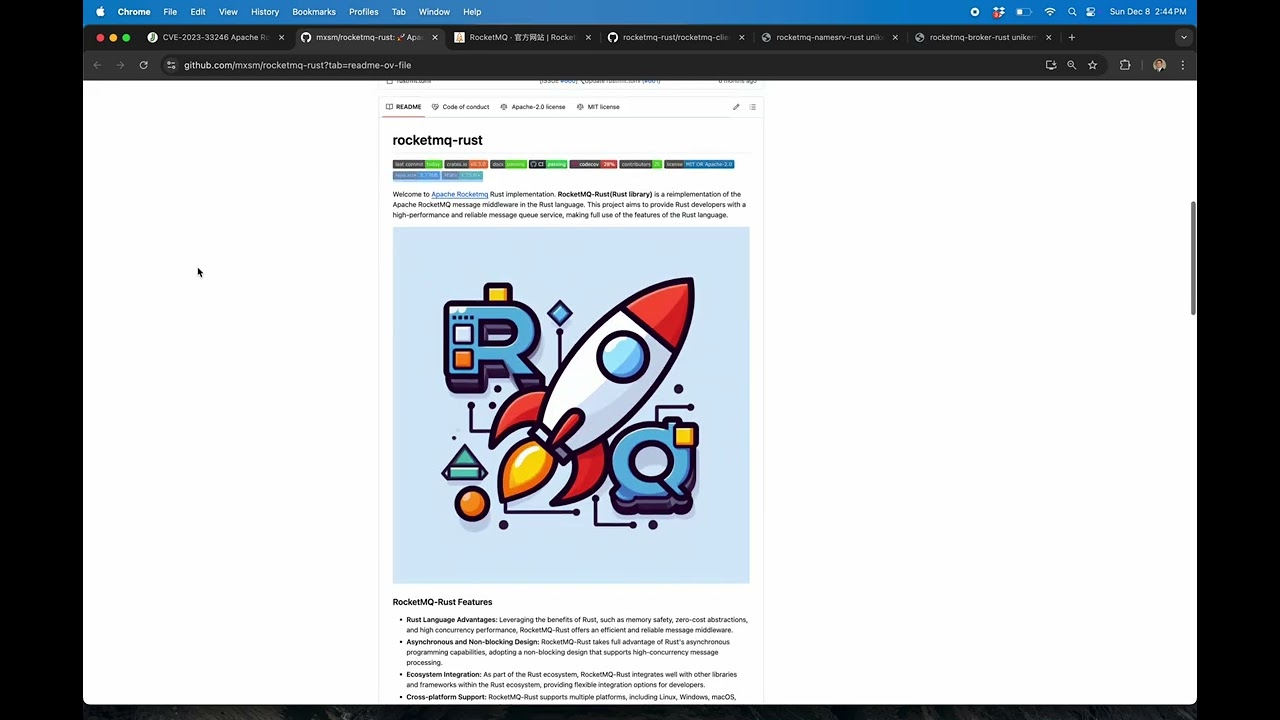The height and width of the screenshot is (720, 1280).
Task: Open the Tab menu
Action: (398, 12)
